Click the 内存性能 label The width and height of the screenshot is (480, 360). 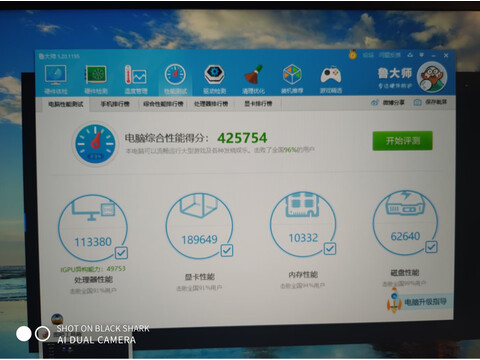coord(303,275)
